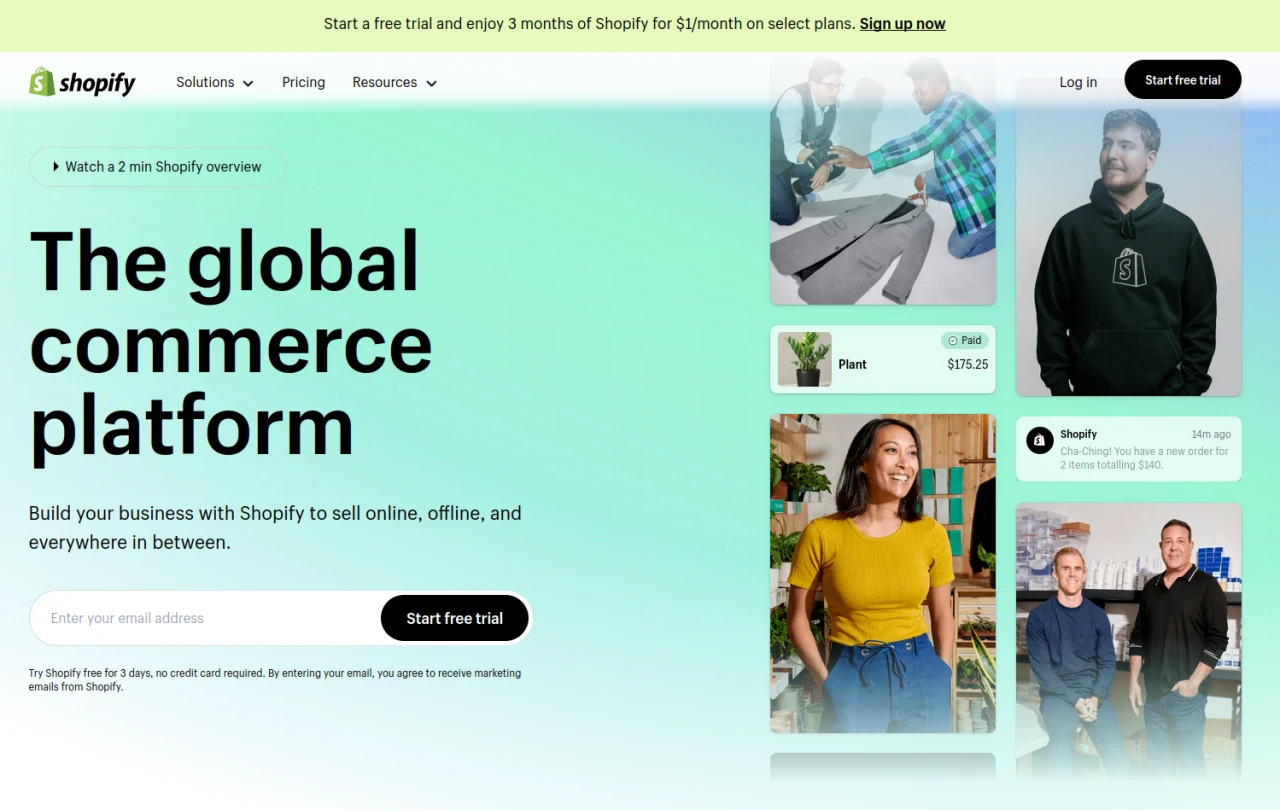The width and height of the screenshot is (1280, 810).
Task: Click the Plant product thumbnail image
Action: click(x=805, y=360)
